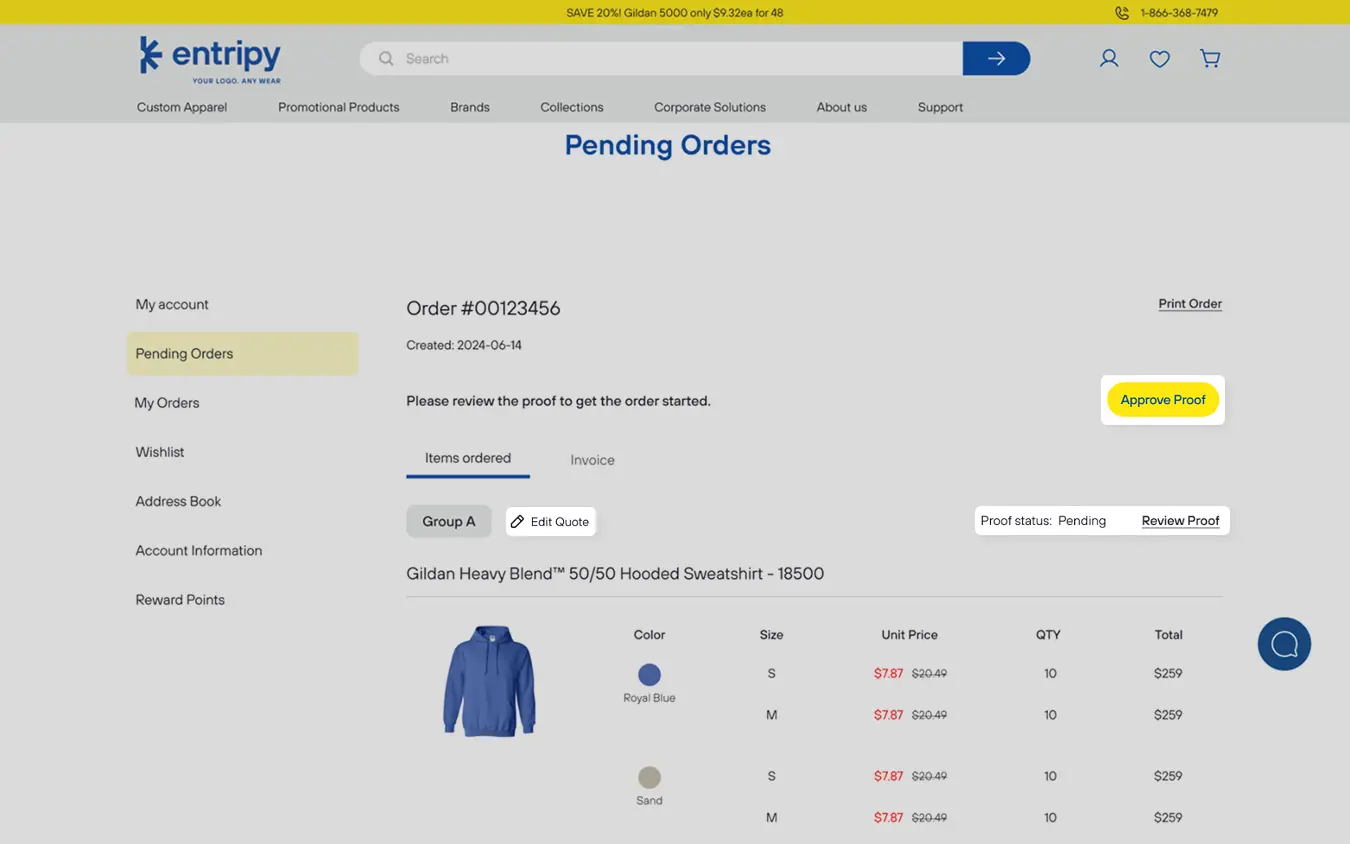The height and width of the screenshot is (844, 1350).
Task: Open the Custom Apparel menu
Action: [182, 107]
